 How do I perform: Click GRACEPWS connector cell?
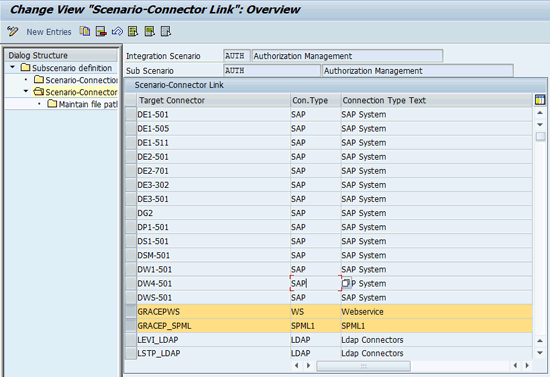(213, 311)
